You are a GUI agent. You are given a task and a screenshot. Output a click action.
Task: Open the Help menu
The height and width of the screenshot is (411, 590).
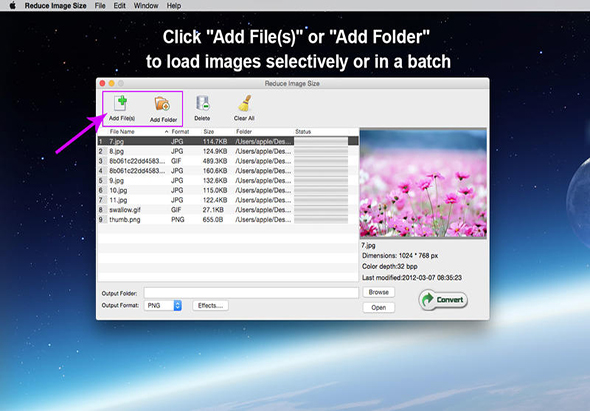tap(174, 6)
